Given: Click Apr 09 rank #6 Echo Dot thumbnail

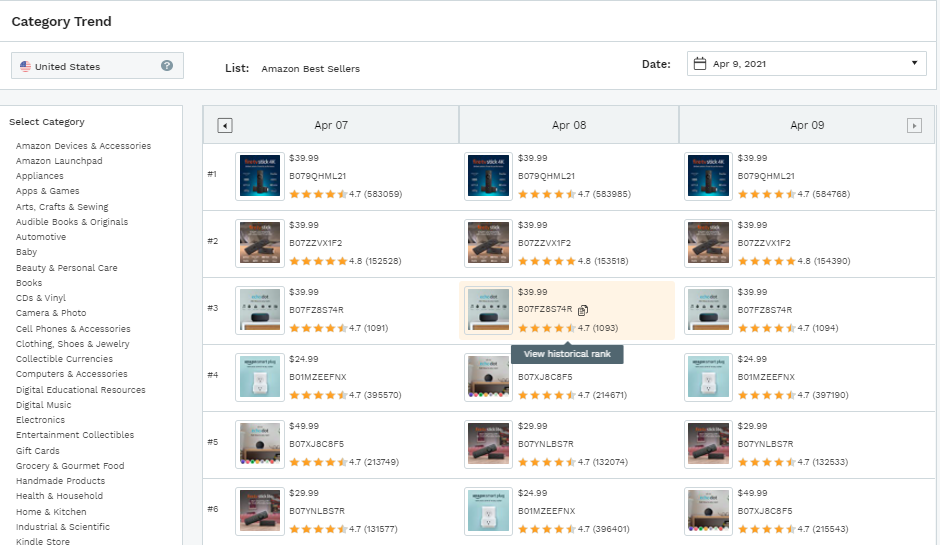Looking at the screenshot, I should pos(708,511).
